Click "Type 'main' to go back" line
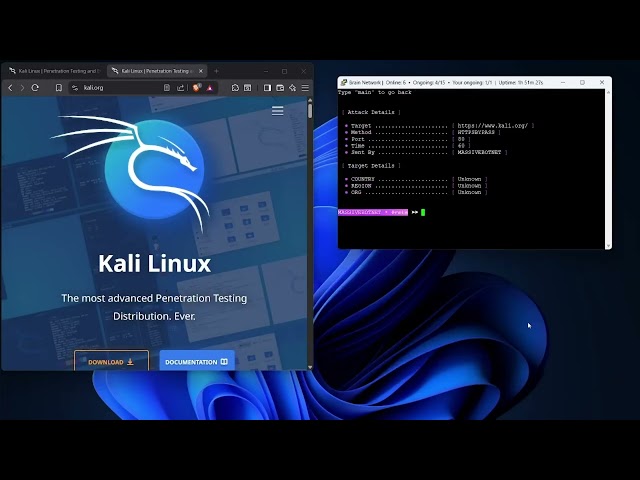640x480 pixels. click(375, 92)
